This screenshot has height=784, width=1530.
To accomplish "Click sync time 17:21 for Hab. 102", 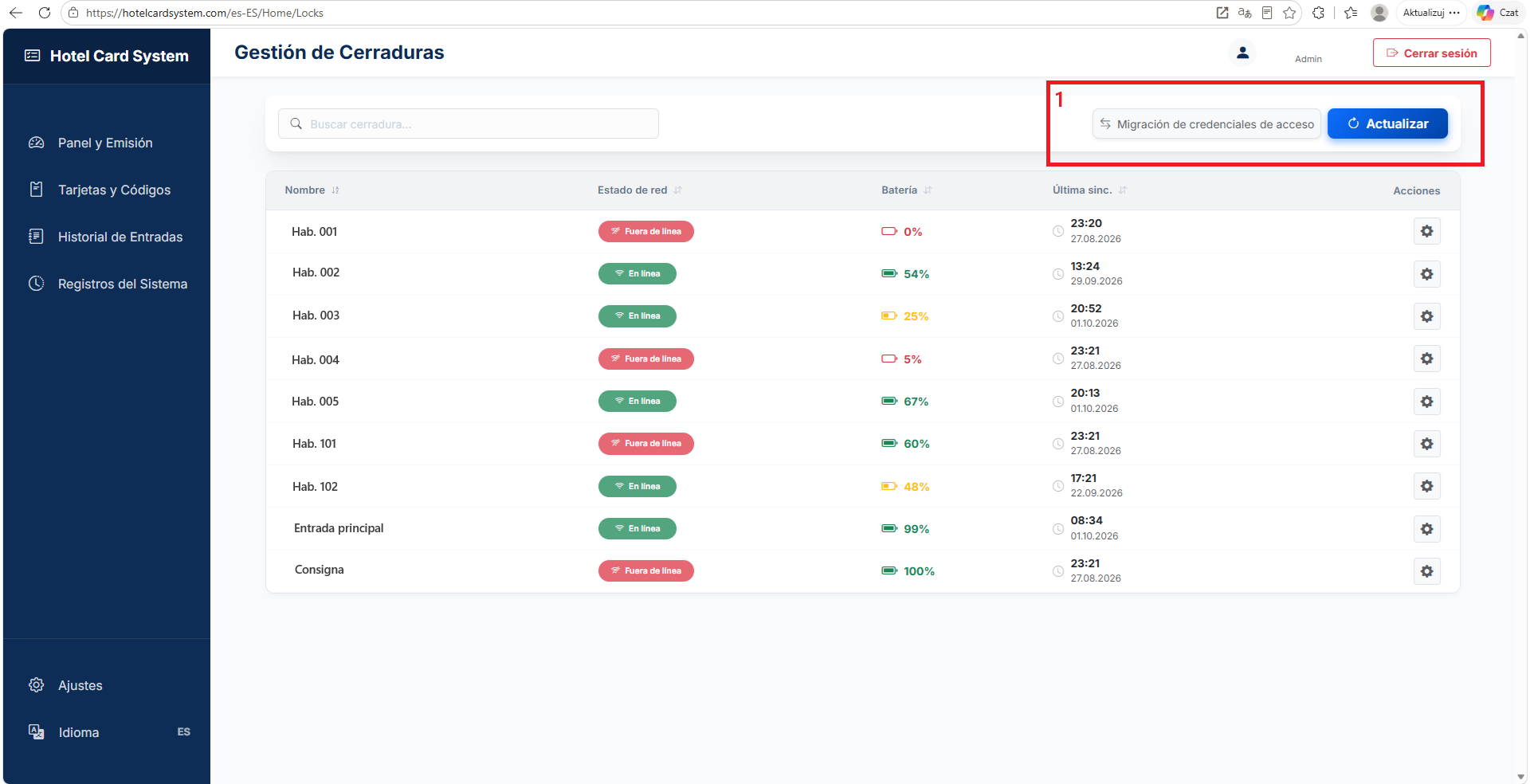I will (1083, 478).
